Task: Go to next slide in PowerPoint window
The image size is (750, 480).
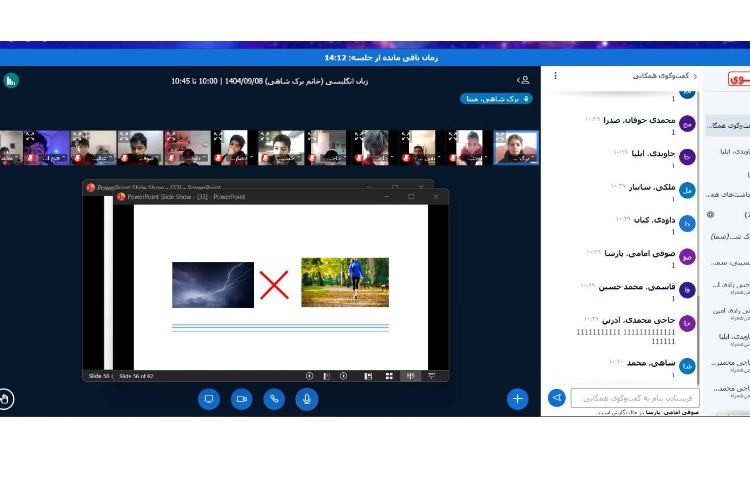Action: pos(343,376)
